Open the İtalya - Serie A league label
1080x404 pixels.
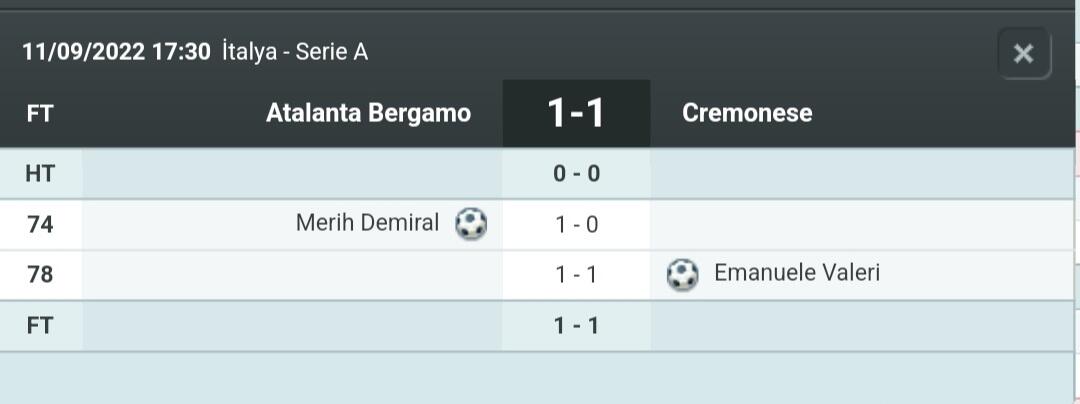click(x=295, y=52)
